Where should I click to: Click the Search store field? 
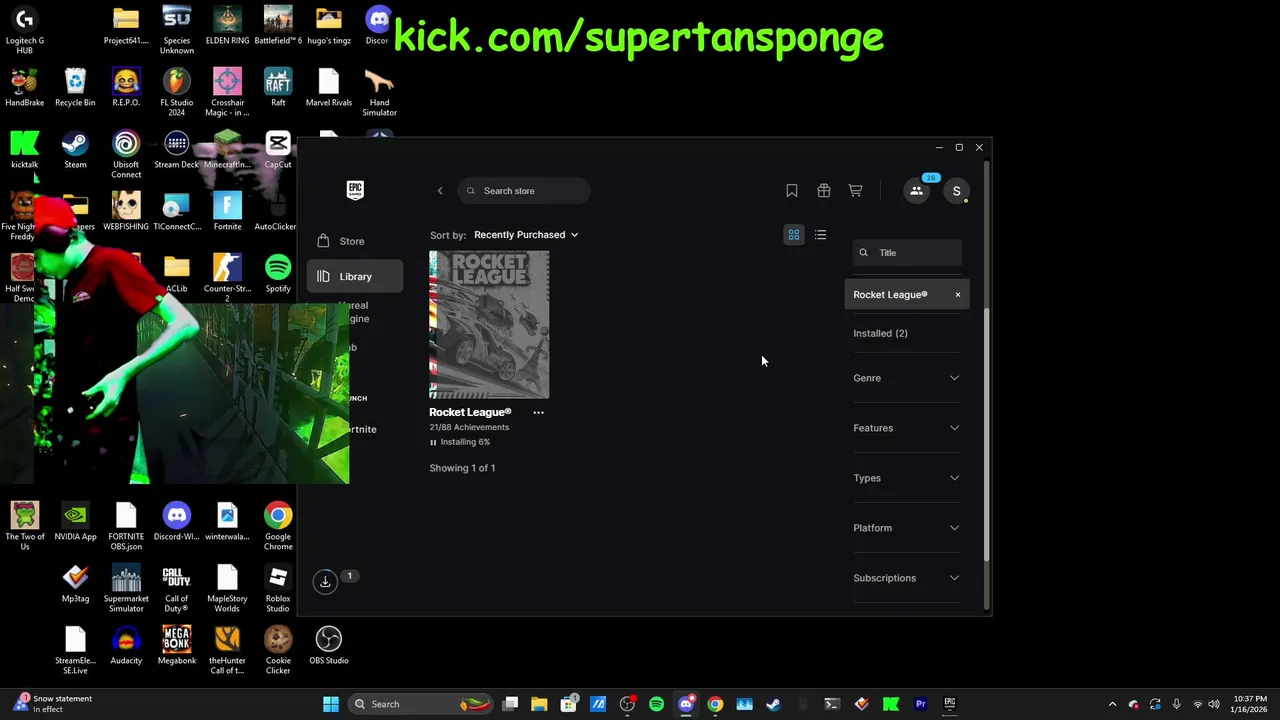tap(525, 191)
